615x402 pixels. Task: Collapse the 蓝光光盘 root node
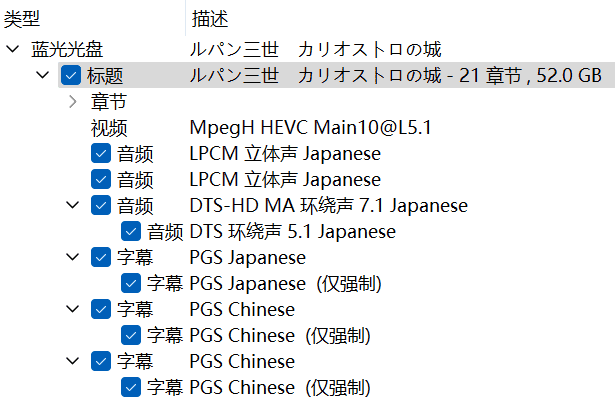click(11, 49)
